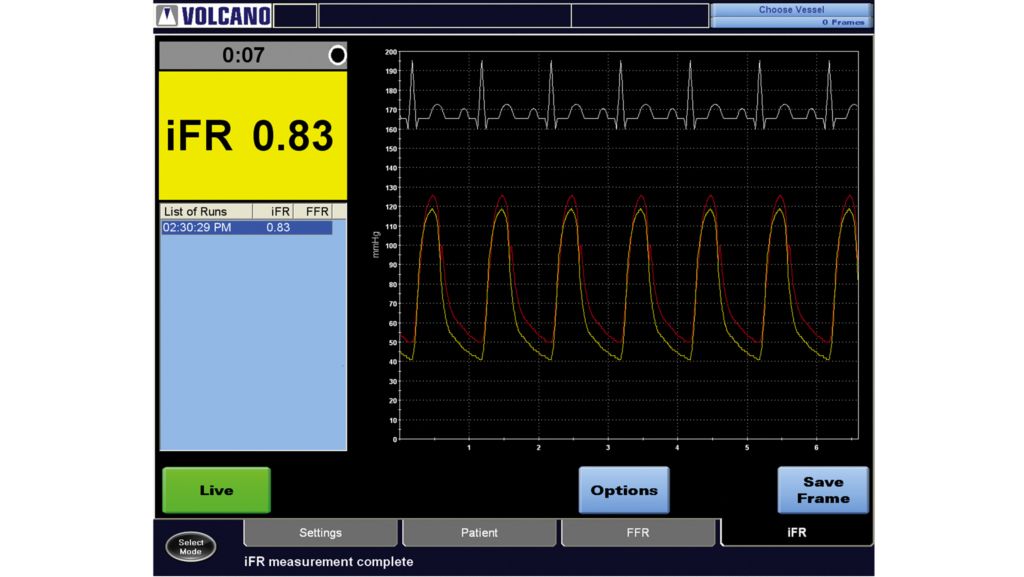The width and height of the screenshot is (1024, 577).
Task: Click the round record indicator beside 0:07
Action: [x=337, y=55]
